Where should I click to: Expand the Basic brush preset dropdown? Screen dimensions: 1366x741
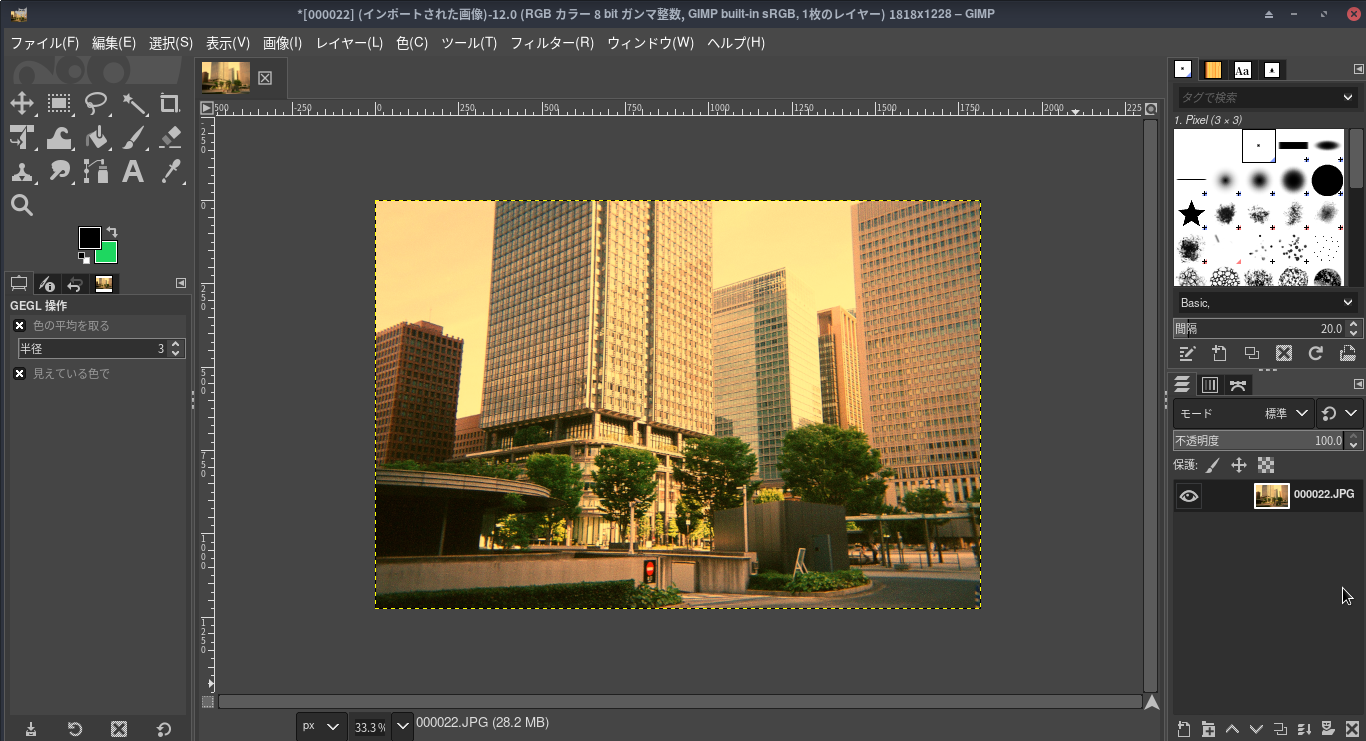pos(1265,302)
